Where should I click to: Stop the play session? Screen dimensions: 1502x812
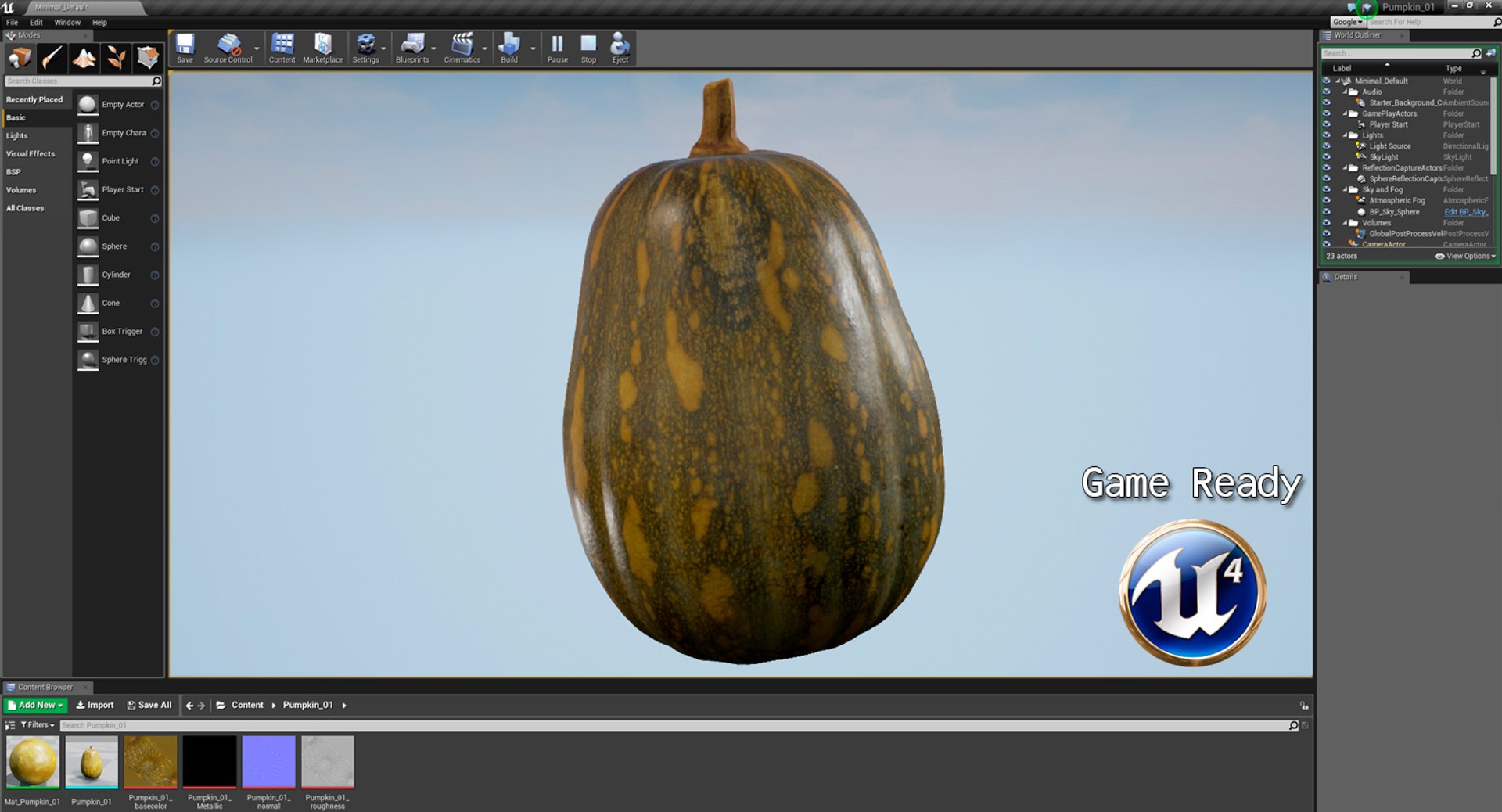pyautogui.click(x=588, y=48)
